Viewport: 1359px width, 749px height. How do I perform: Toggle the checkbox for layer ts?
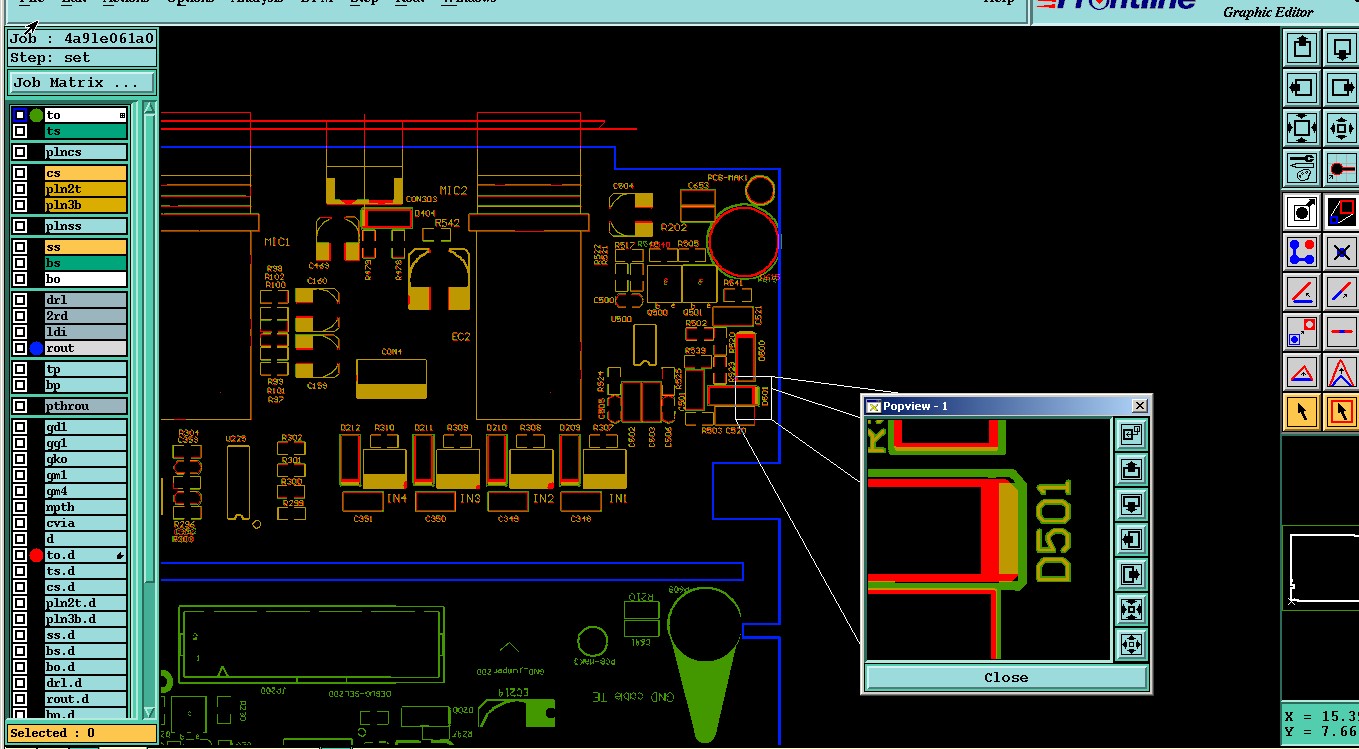click(20, 131)
